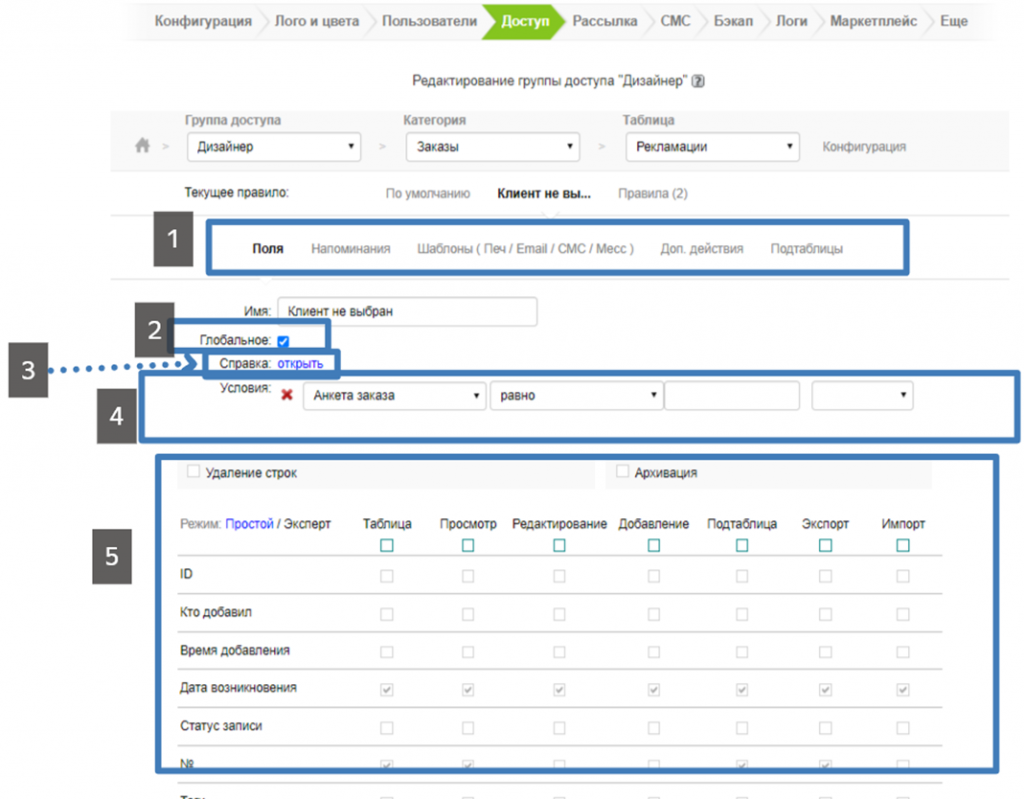Toggle the Глобальное checkbox

pyautogui.click(x=283, y=342)
